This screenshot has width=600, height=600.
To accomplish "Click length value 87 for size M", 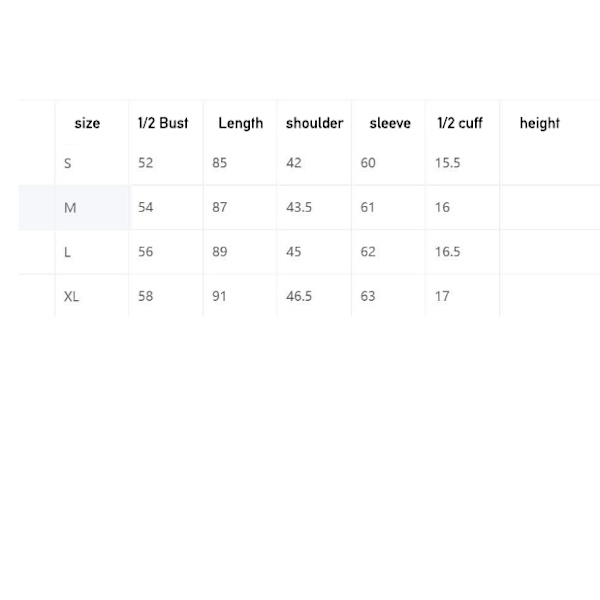I will pyautogui.click(x=220, y=207).
